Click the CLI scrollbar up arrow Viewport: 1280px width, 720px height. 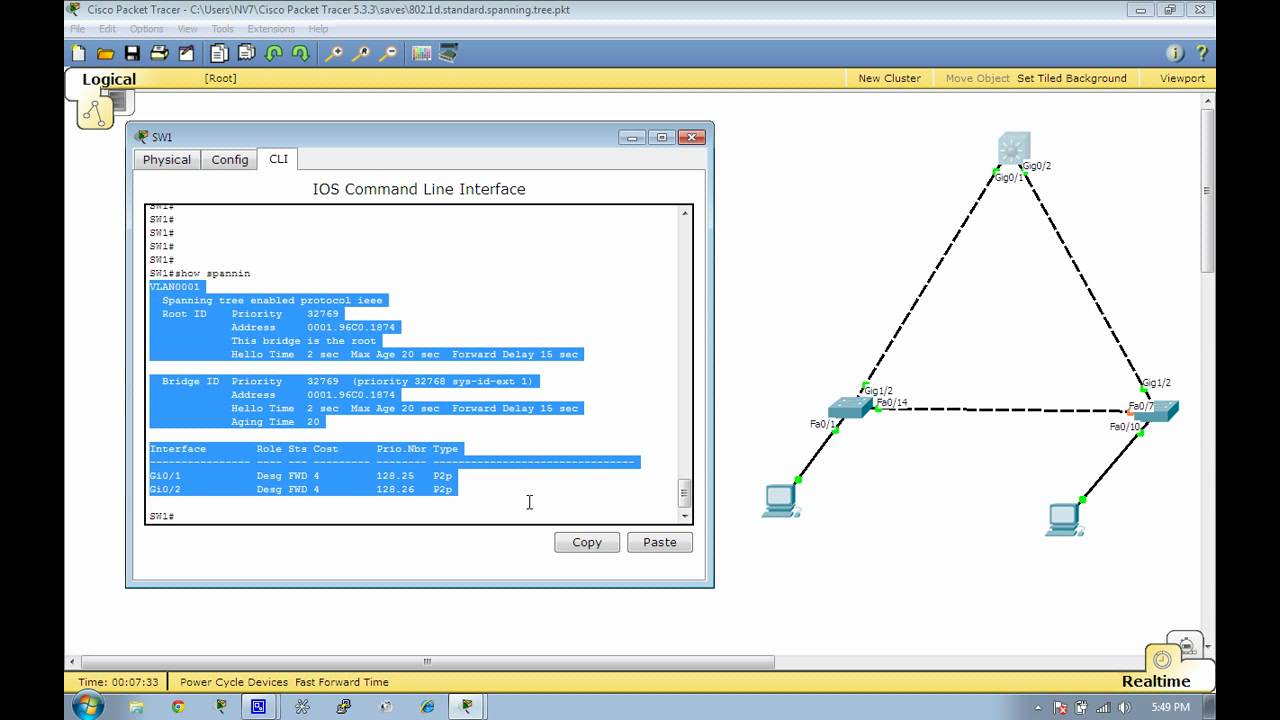point(685,213)
